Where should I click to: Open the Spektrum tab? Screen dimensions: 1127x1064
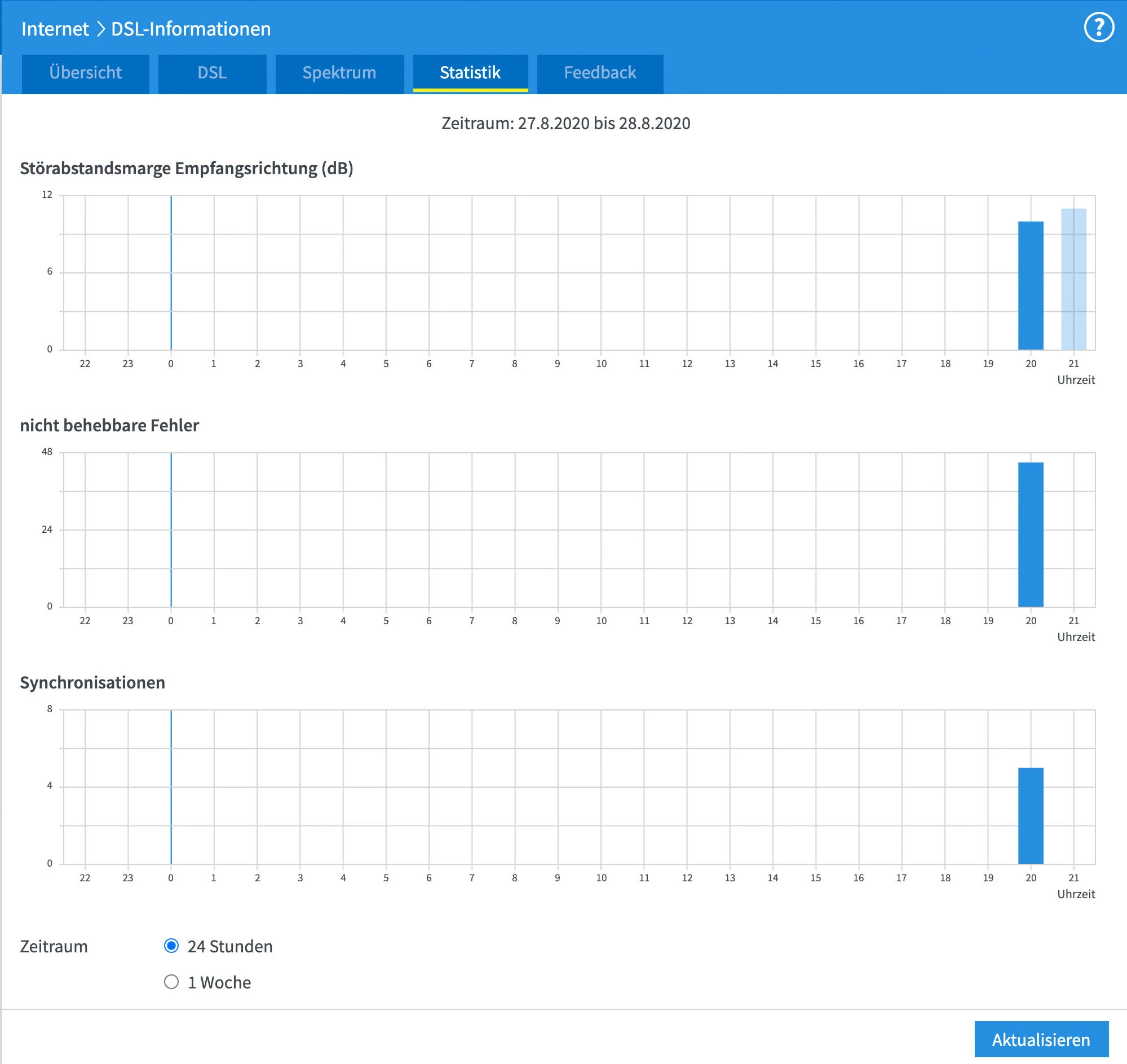coord(339,73)
